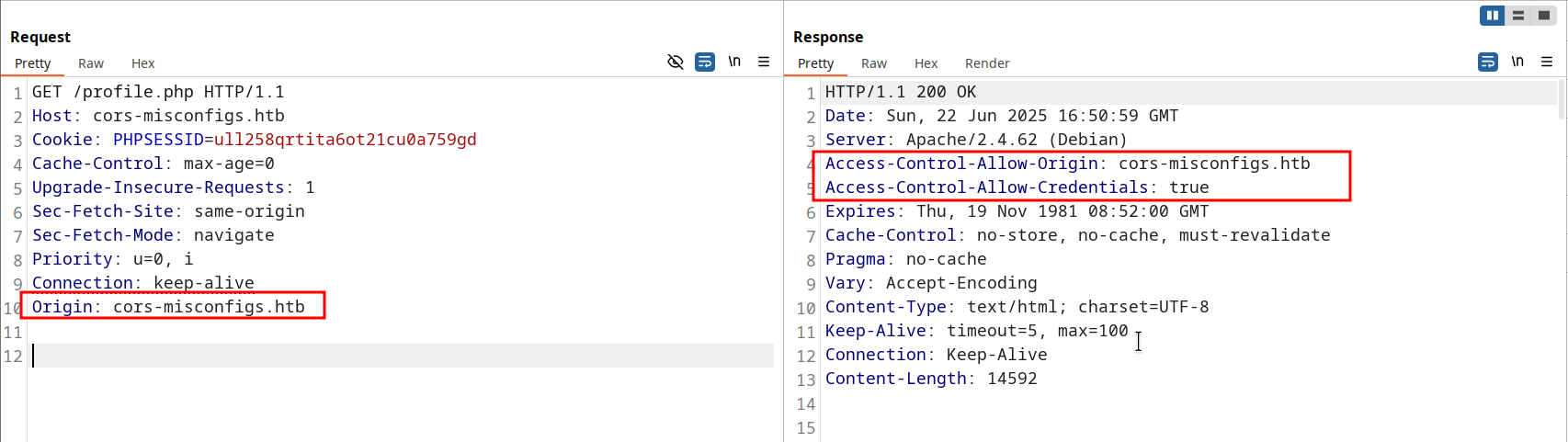Click the Access-Control-Allow-Credentials header
Viewport: 1568px width, 442px height.
pos(1017,187)
